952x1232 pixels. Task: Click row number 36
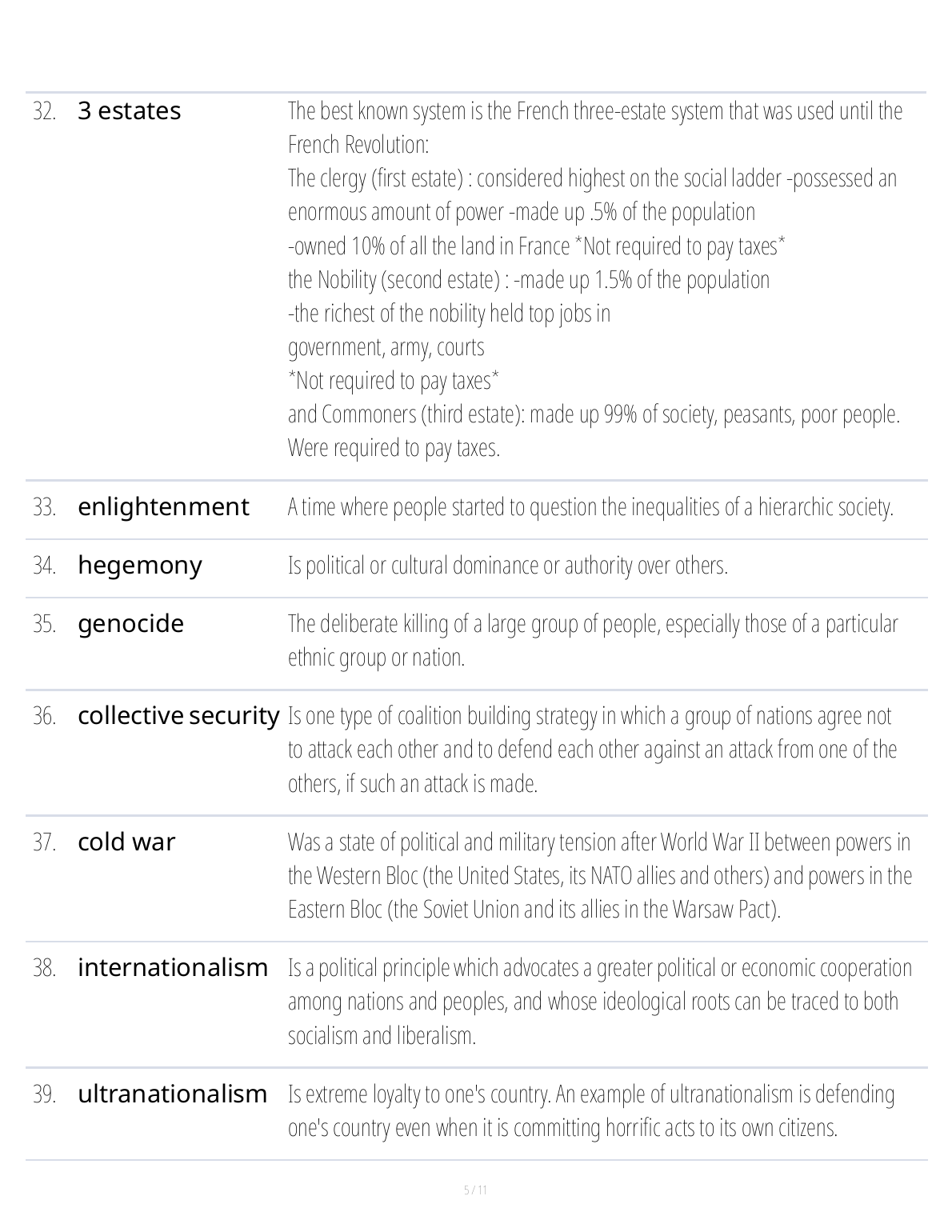click(44, 716)
